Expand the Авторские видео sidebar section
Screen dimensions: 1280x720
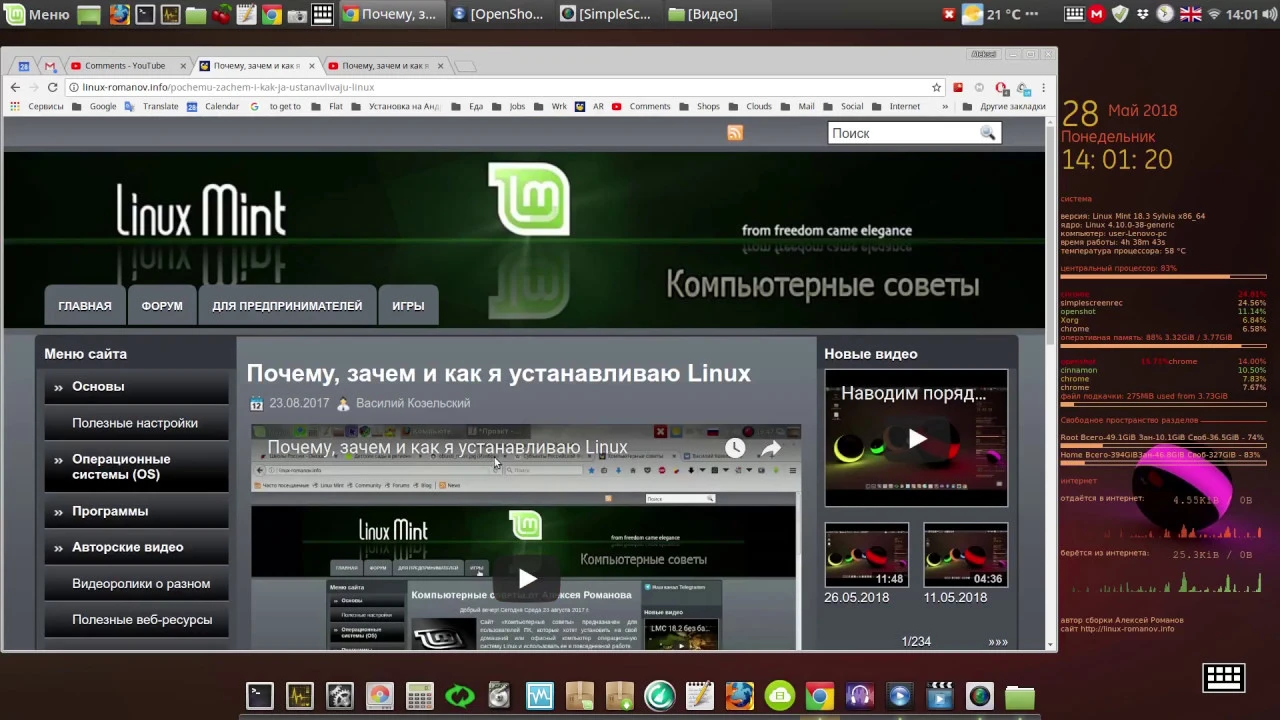pyautogui.click(x=136, y=547)
